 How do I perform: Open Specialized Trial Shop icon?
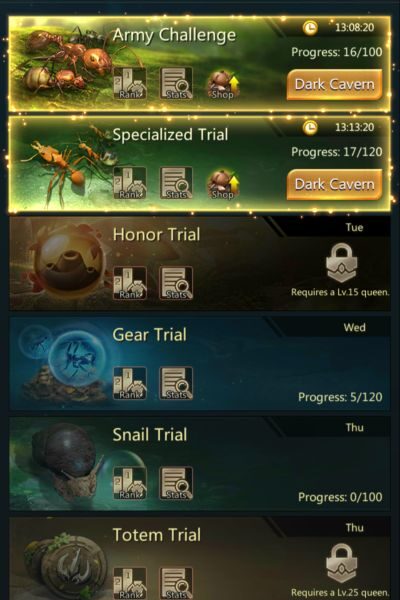[x=223, y=184]
